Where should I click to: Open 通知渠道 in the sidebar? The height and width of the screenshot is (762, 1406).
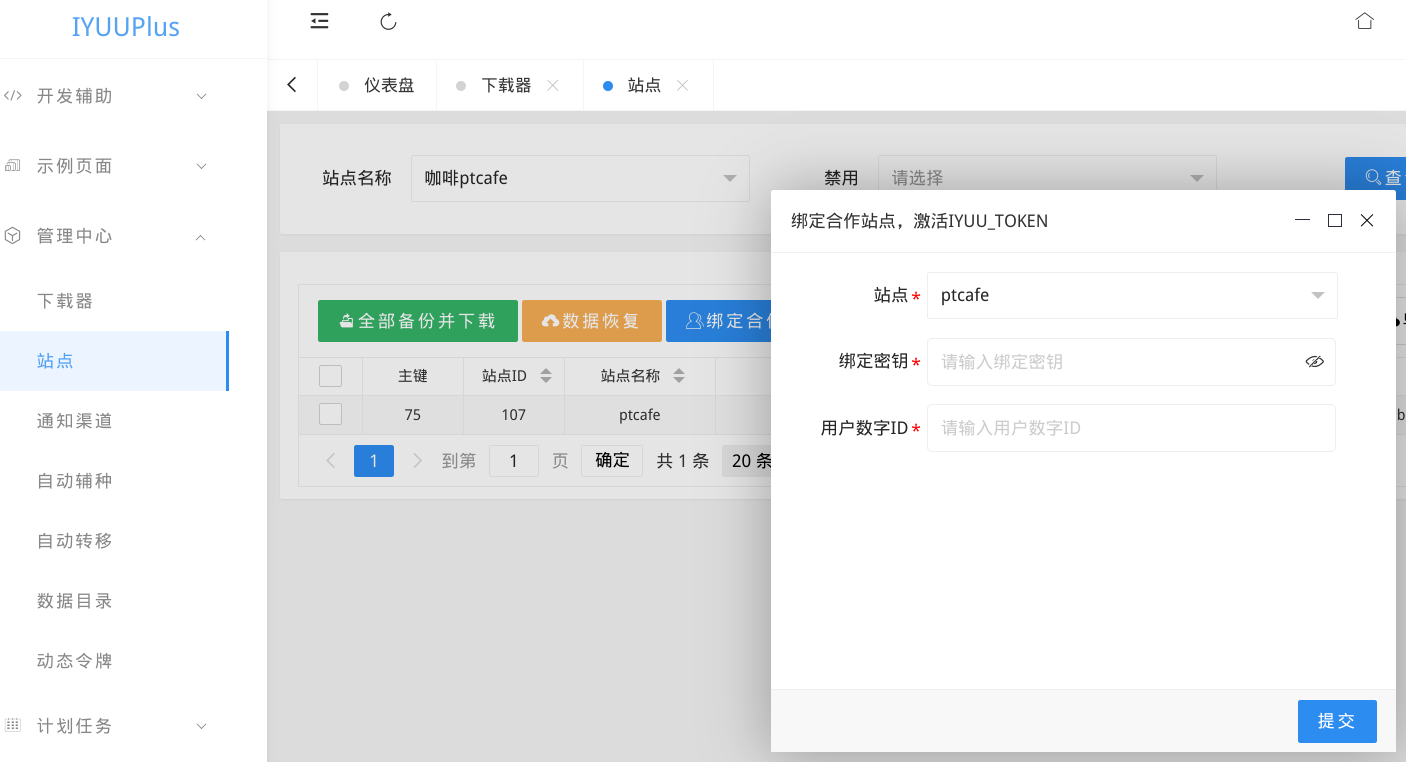pyautogui.click(x=114, y=421)
